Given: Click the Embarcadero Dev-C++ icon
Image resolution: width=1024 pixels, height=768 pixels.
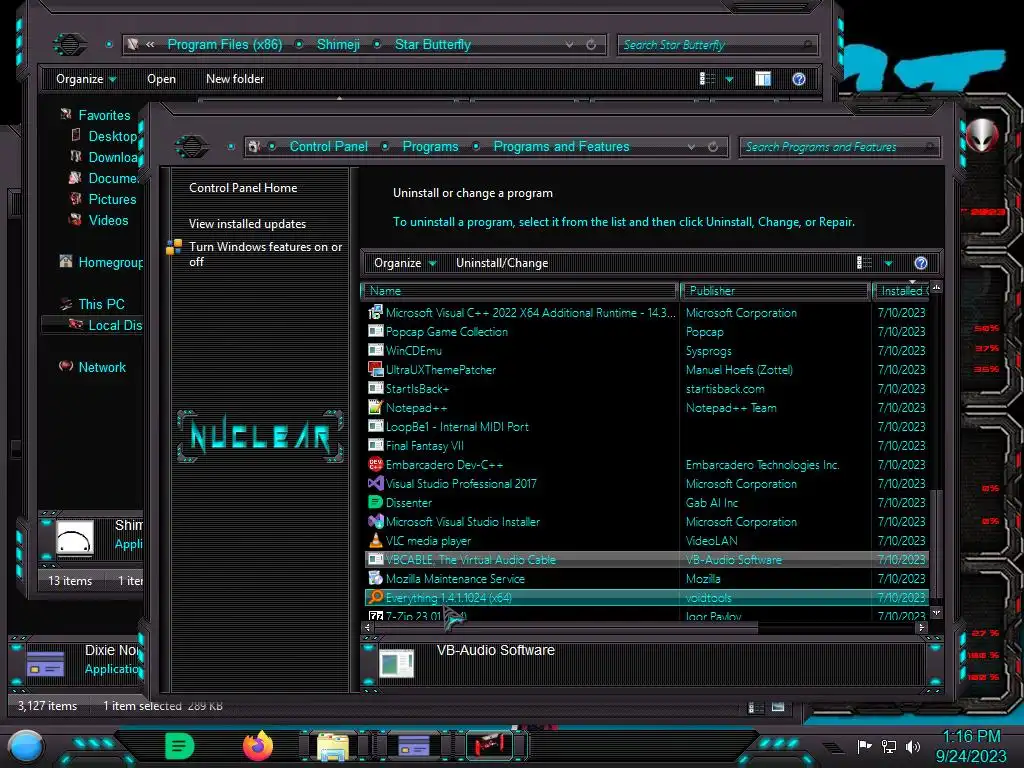Looking at the screenshot, I should [376, 464].
